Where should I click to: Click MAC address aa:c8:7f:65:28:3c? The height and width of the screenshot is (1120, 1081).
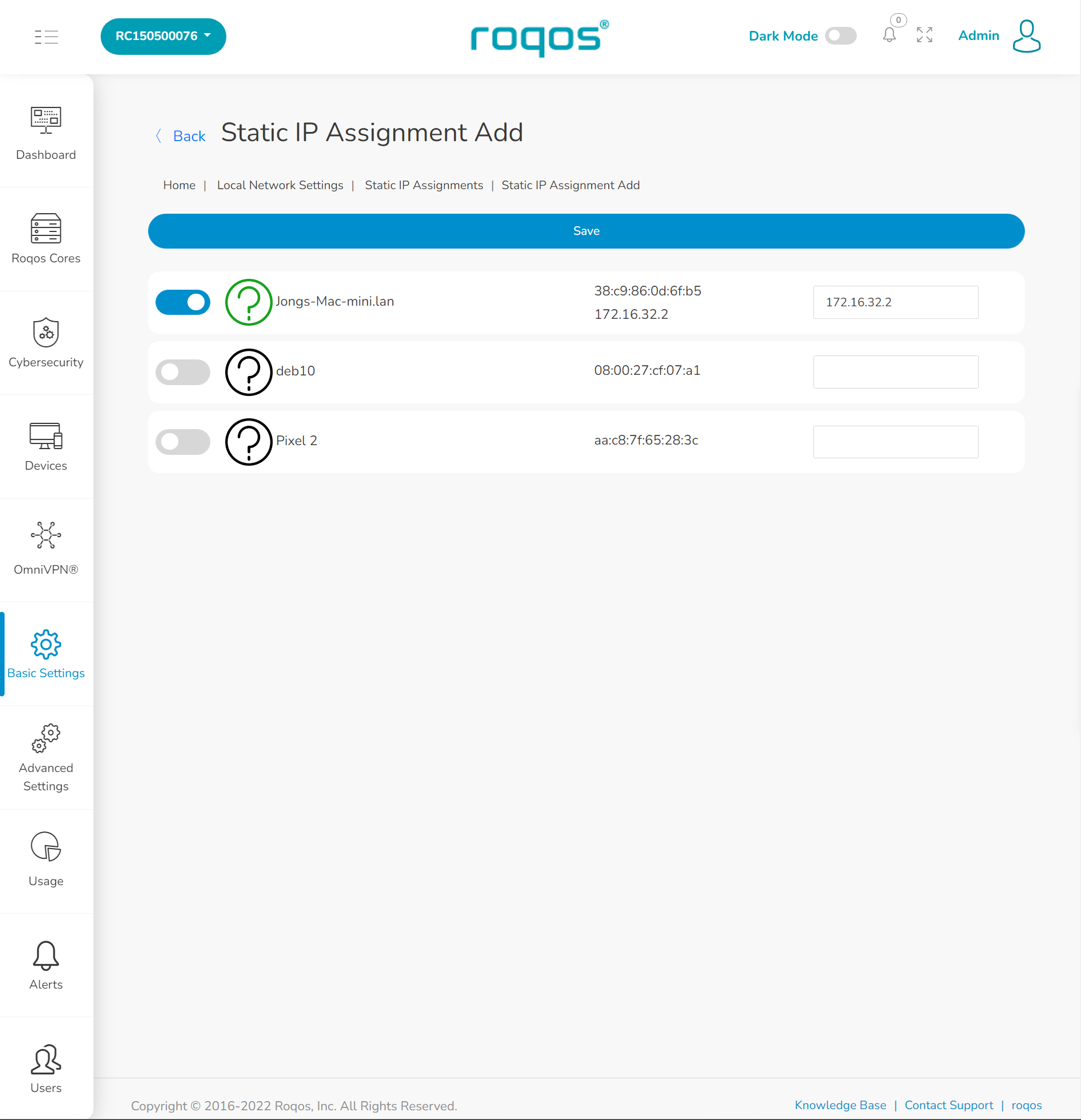(x=646, y=440)
